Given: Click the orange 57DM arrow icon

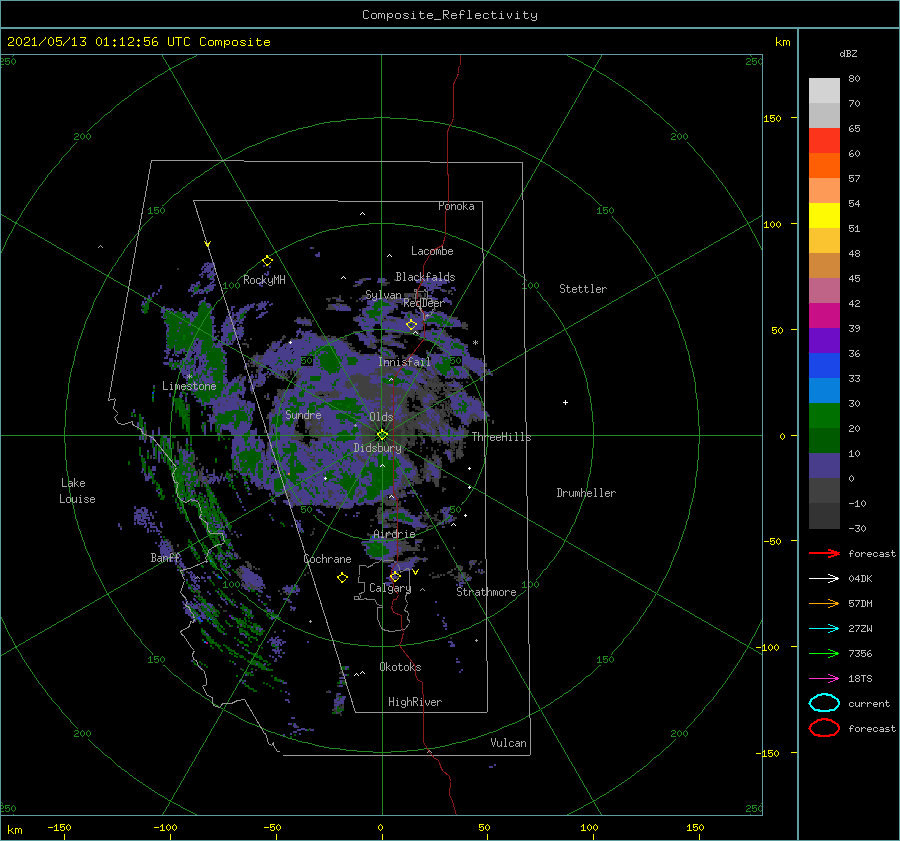Looking at the screenshot, I should 824,603.
